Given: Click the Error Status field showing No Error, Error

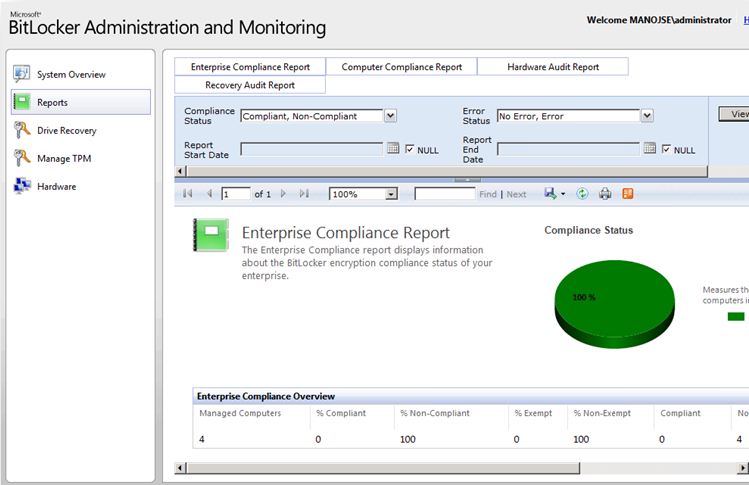Looking at the screenshot, I should click(568, 116).
